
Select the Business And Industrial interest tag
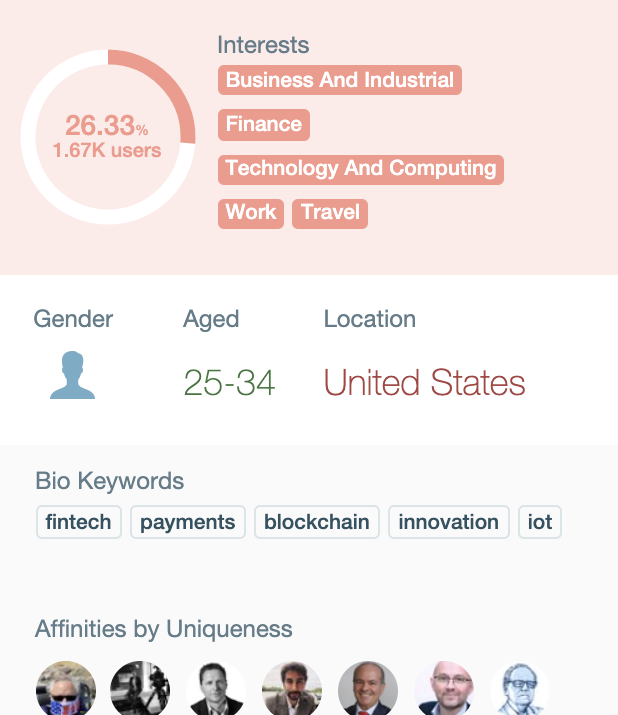(340, 80)
